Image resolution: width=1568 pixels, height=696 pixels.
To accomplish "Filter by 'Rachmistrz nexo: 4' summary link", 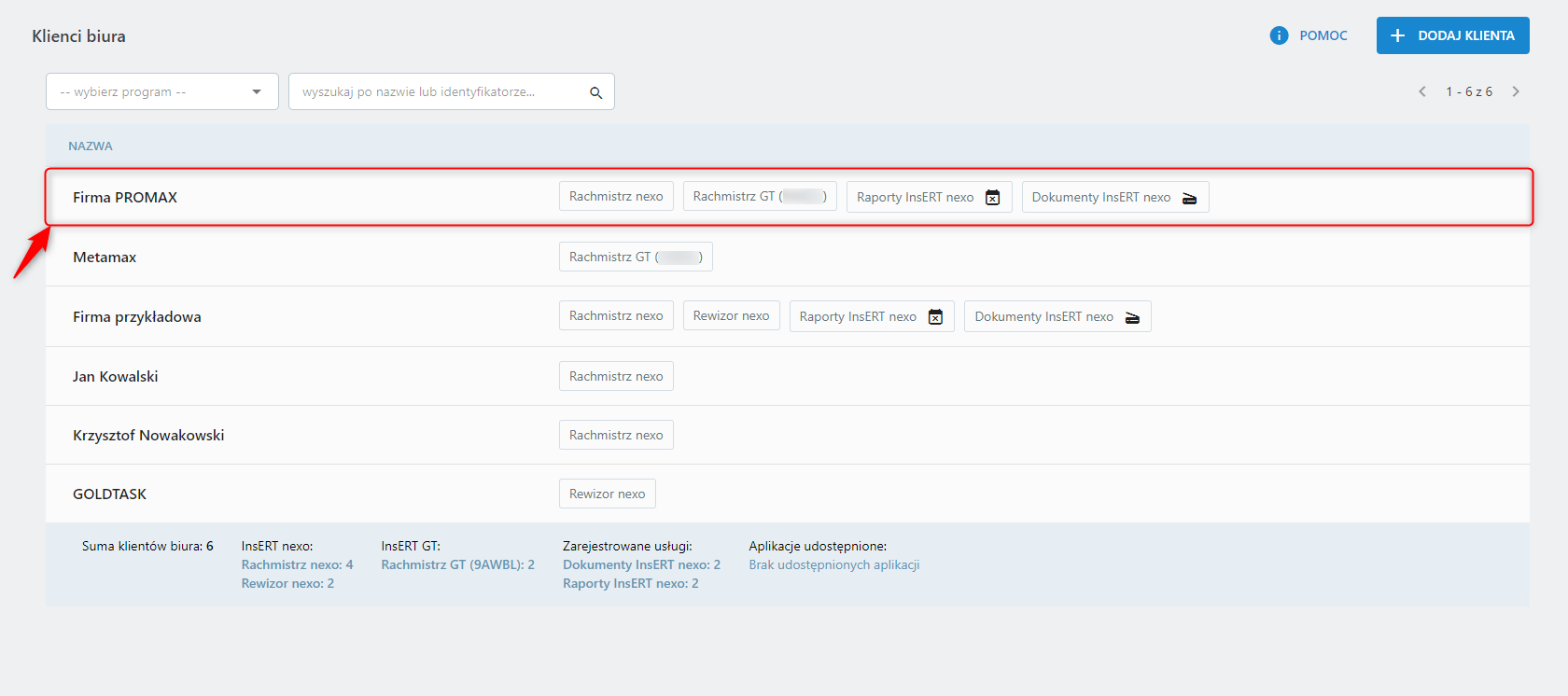I will (298, 564).
